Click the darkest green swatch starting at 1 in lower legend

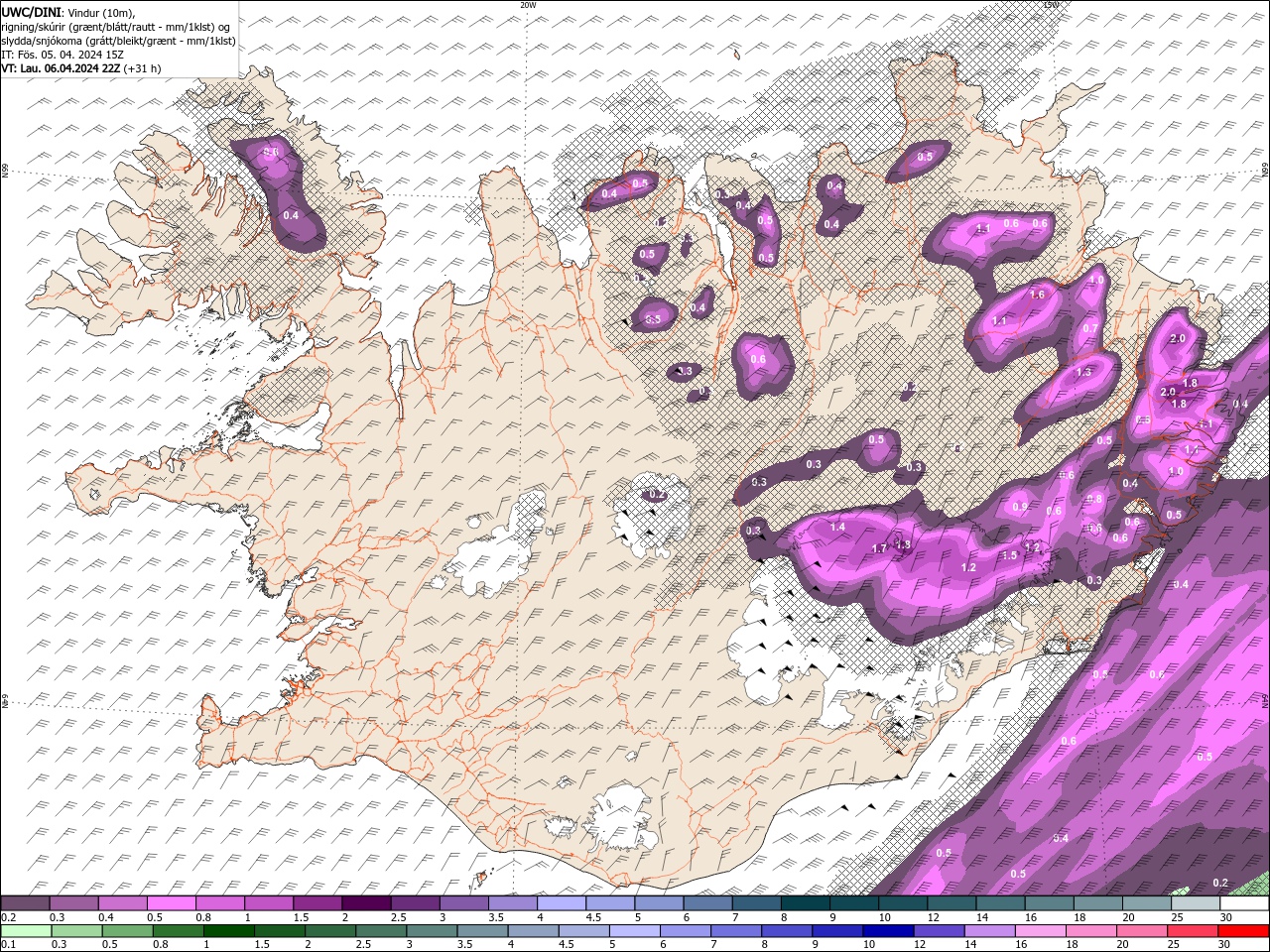click(x=228, y=930)
